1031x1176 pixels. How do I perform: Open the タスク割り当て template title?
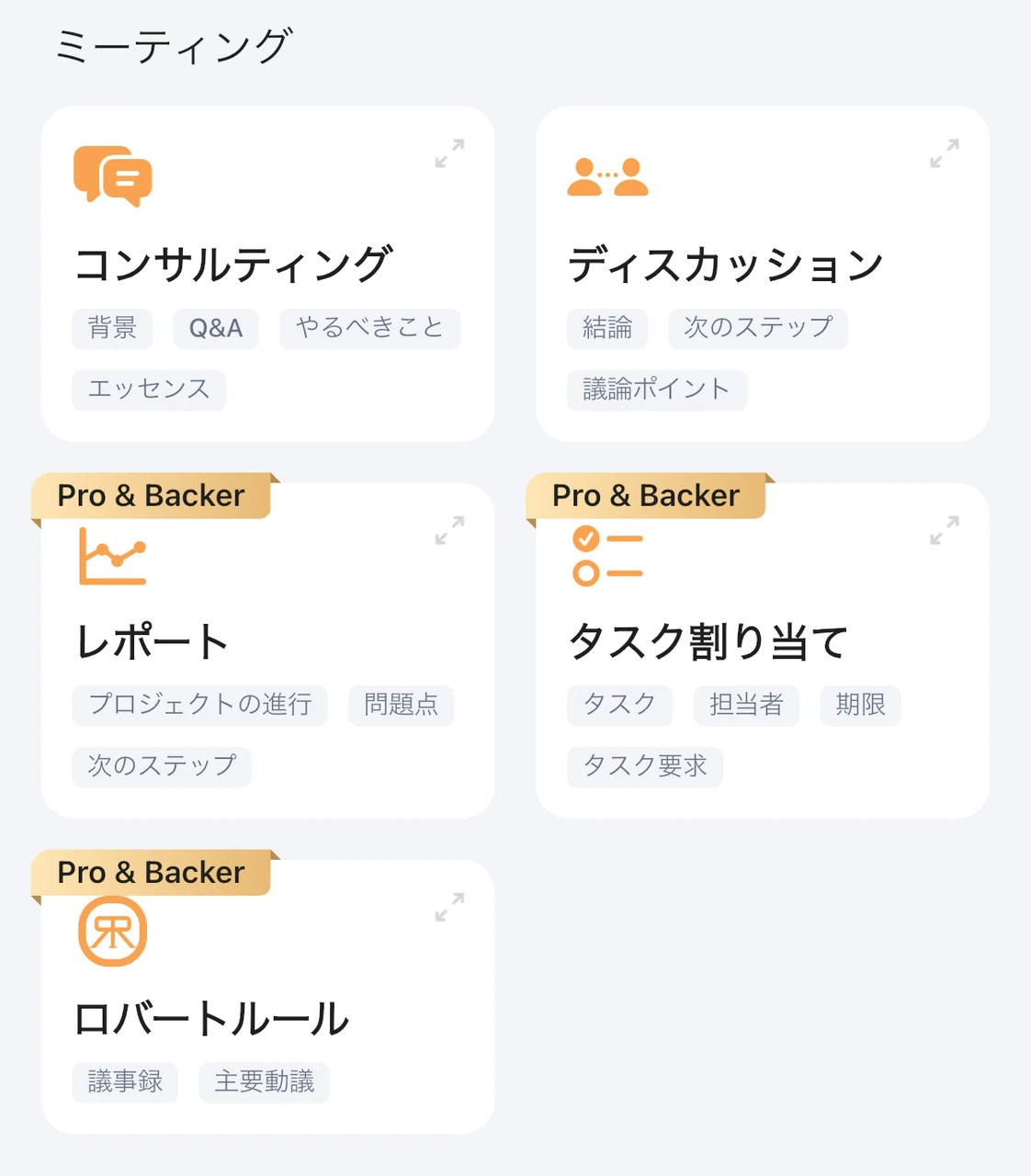(x=708, y=641)
